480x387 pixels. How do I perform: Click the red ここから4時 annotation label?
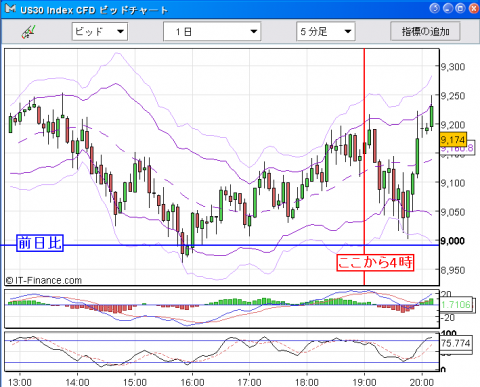tap(375, 262)
